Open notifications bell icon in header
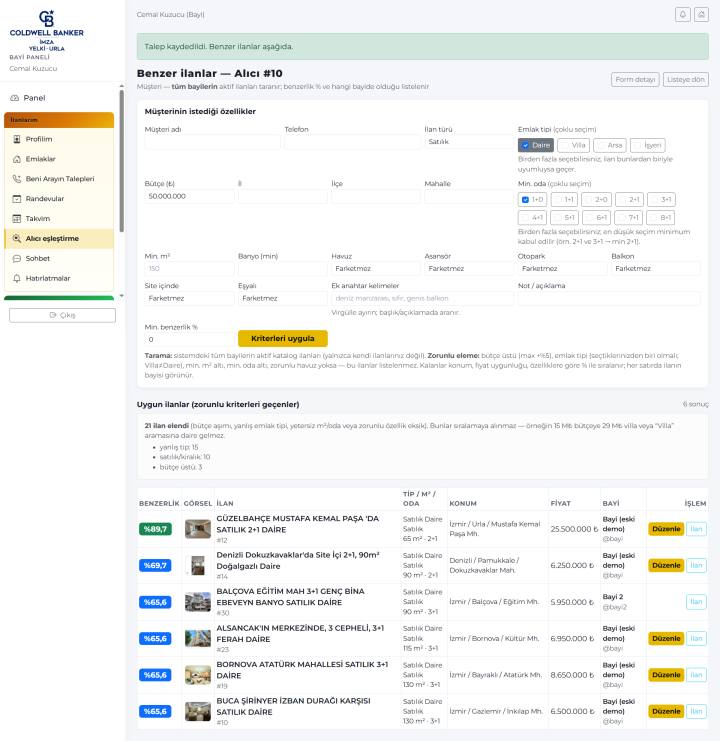 click(682, 15)
